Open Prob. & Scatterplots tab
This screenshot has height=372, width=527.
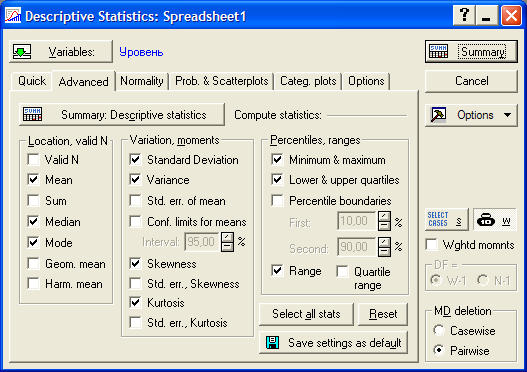pos(221,81)
